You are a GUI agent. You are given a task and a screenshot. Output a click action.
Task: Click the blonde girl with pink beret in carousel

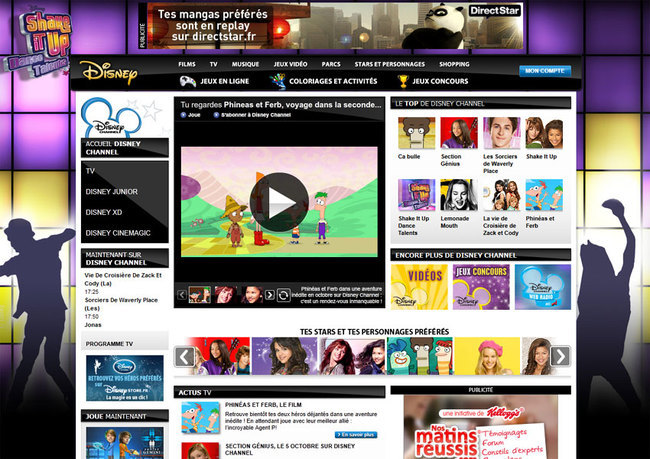click(488, 356)
